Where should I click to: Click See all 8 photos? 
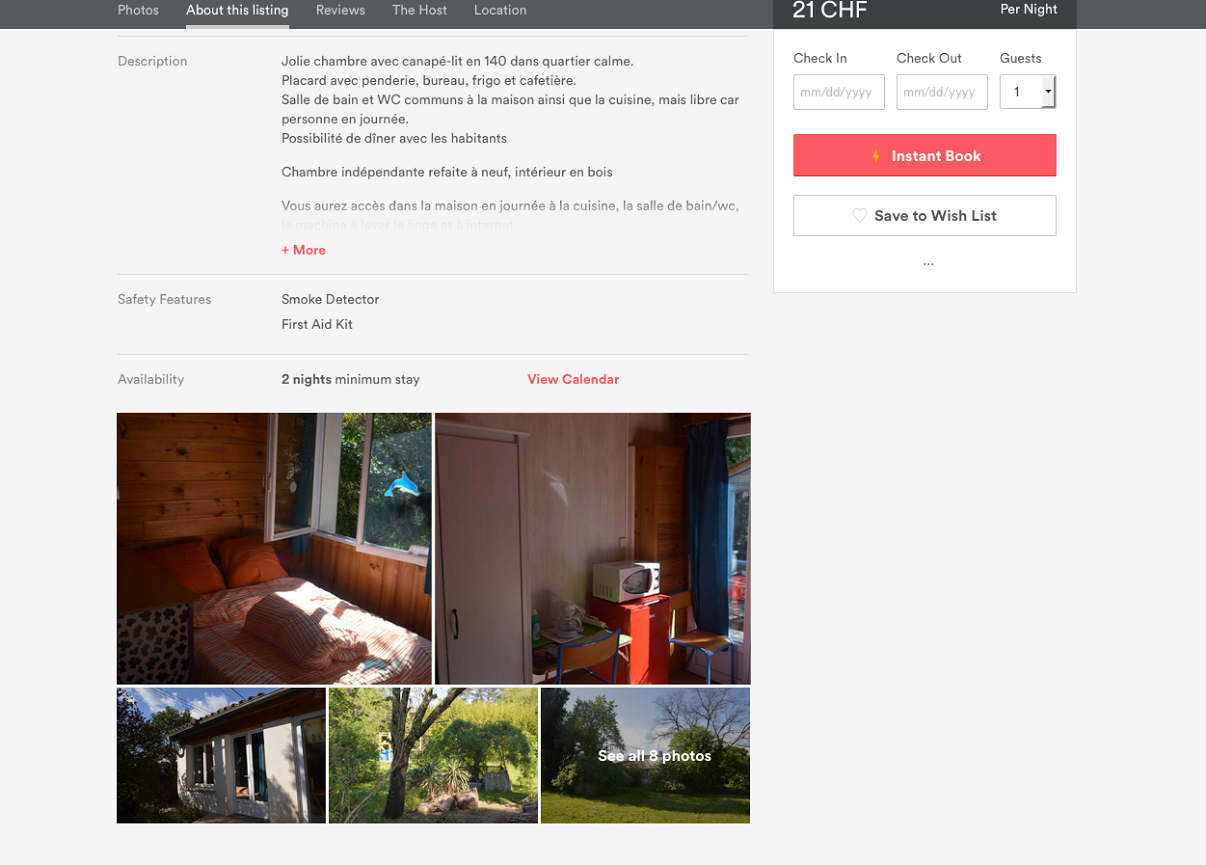pos(655,756)
